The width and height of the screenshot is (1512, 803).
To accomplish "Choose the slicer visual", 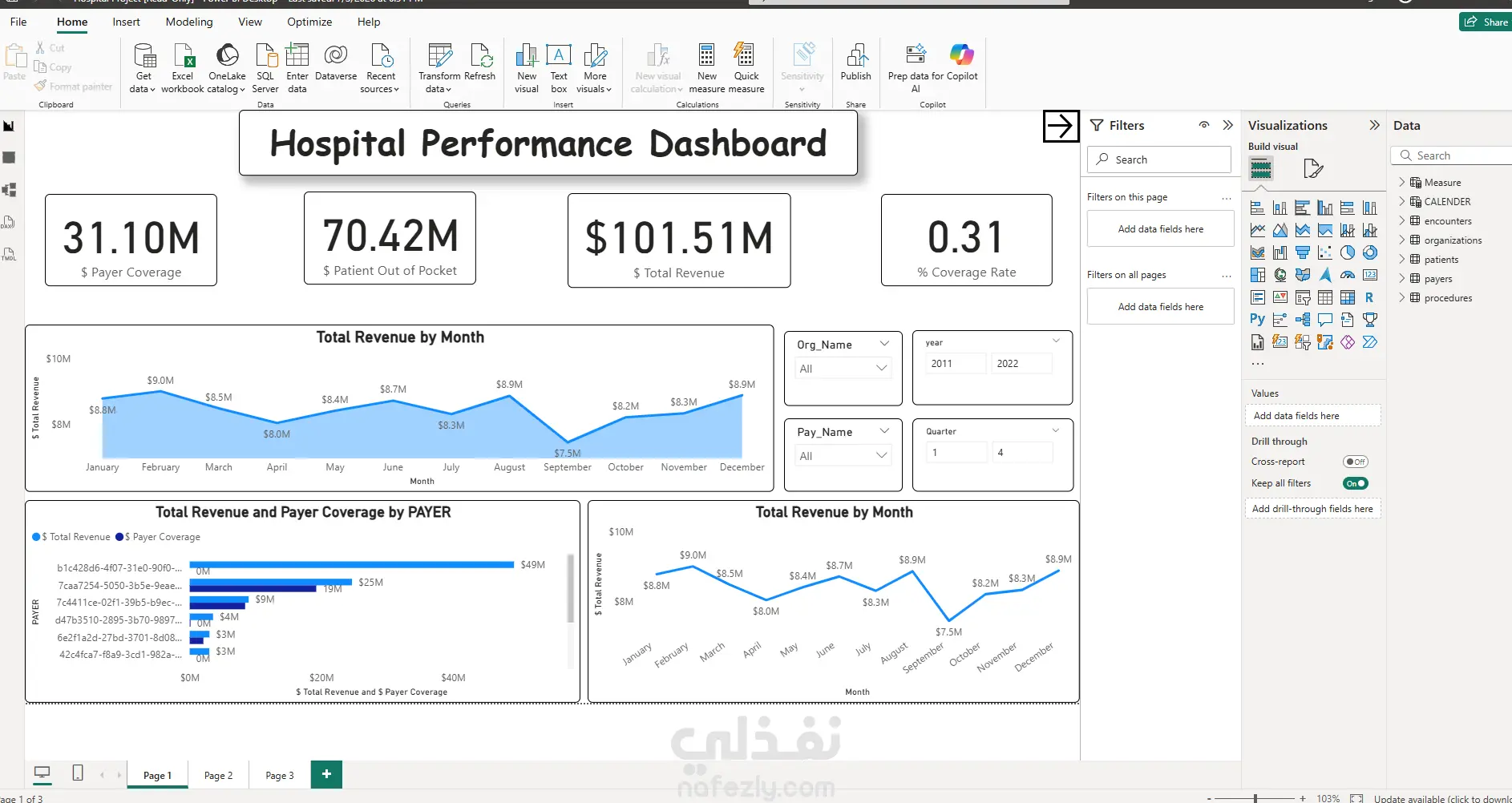I will pyautogui.click(x=1303, y=298).
